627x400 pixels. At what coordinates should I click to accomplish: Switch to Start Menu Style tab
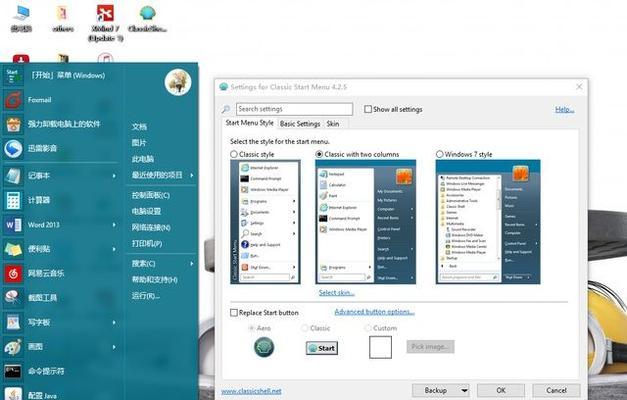[x=250, y=123]
